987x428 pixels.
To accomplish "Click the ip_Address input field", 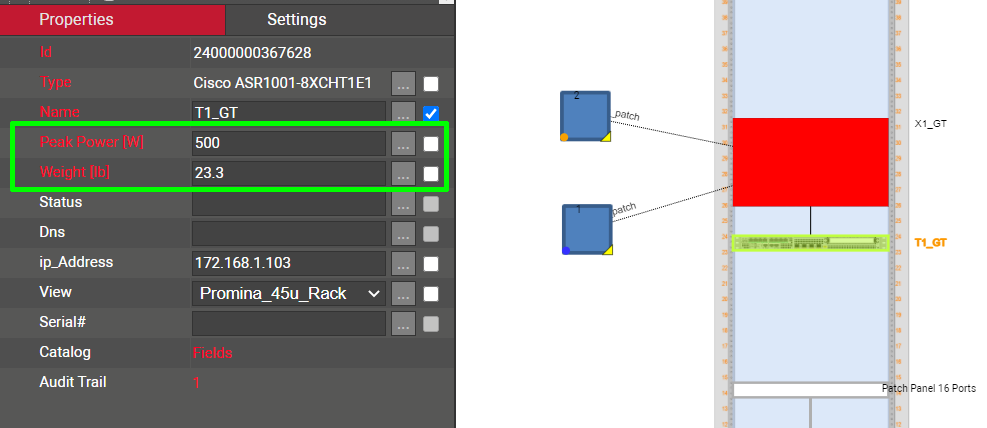I will pos(288,263).
